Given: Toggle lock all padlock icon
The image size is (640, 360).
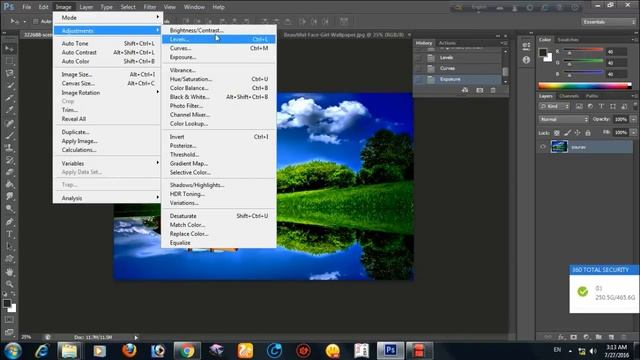Looking at the screenshot, I should point(588,133).
